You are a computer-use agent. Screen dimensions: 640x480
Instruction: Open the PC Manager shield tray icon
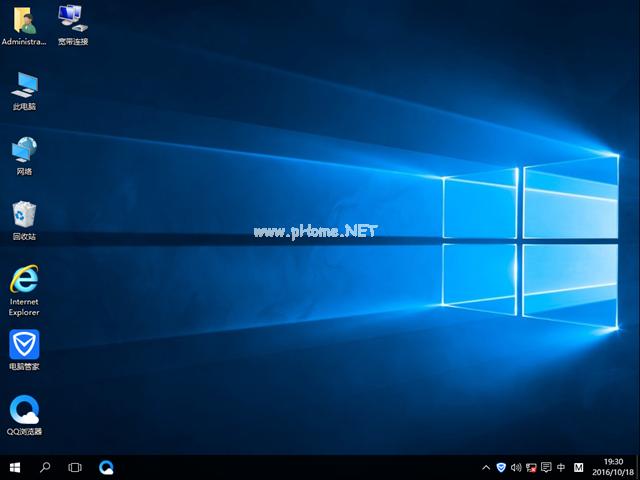(501, 468)
